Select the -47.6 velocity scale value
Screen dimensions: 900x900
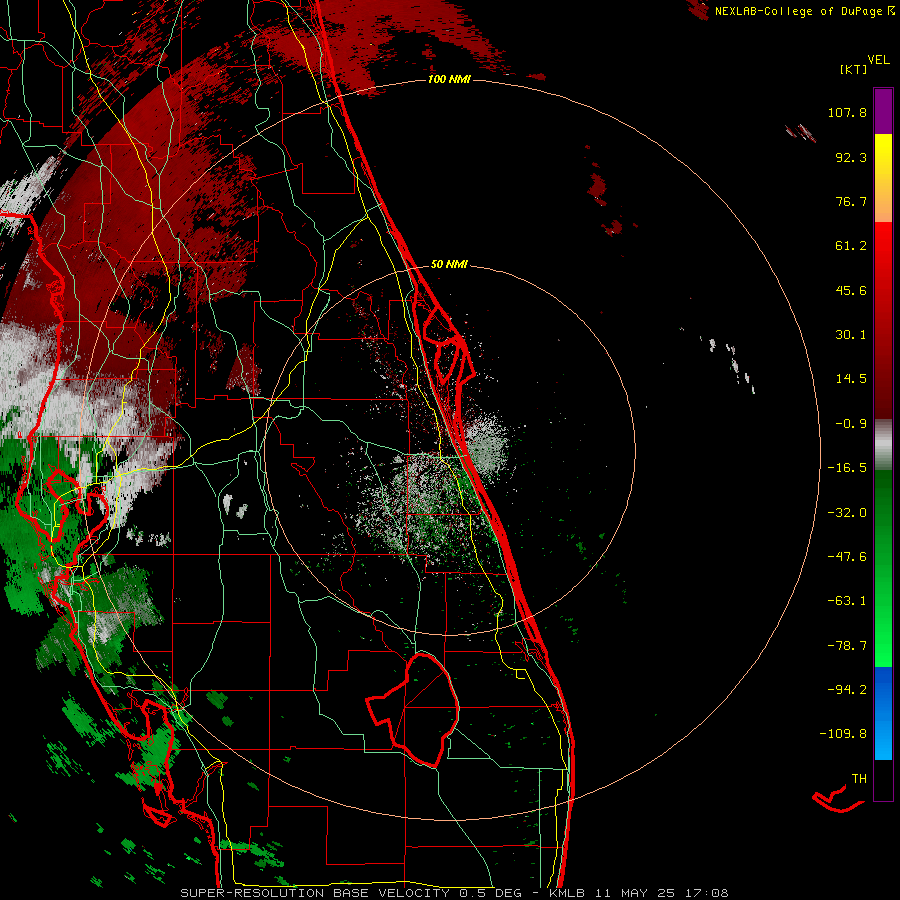[847, 557]
